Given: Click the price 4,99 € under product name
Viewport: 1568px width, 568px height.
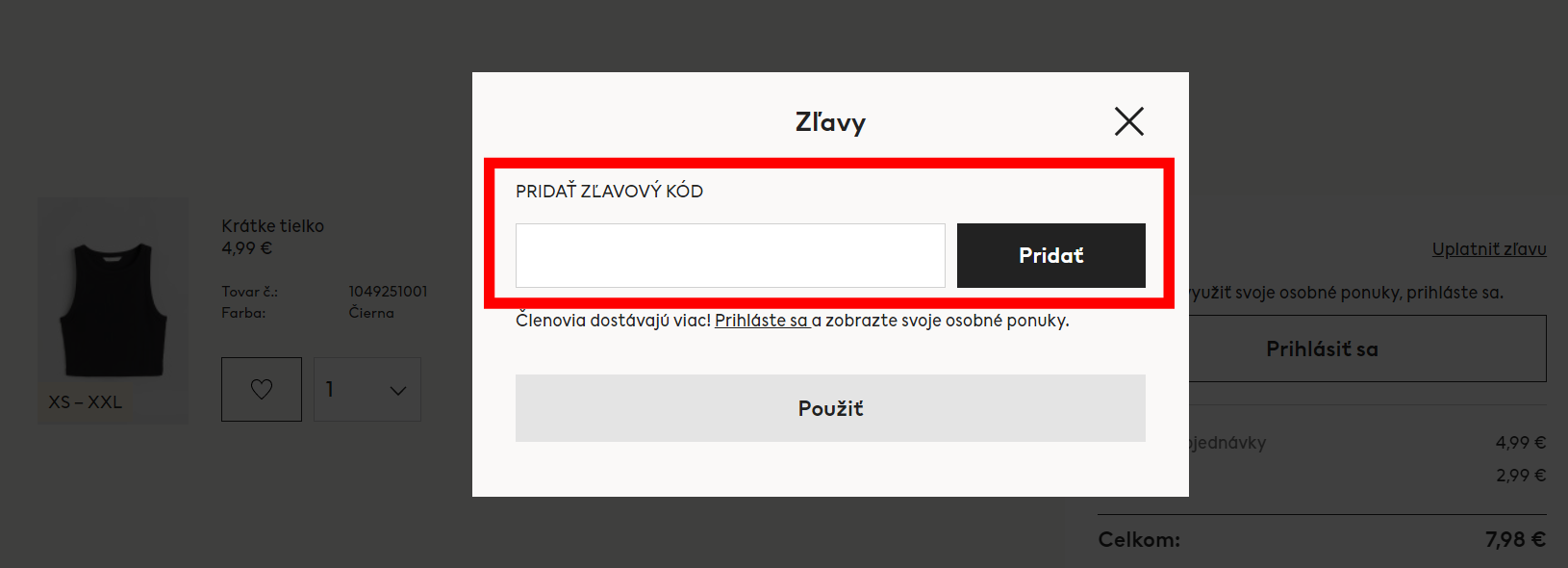Looking at the screenshot, I should (x=244, y=247).
